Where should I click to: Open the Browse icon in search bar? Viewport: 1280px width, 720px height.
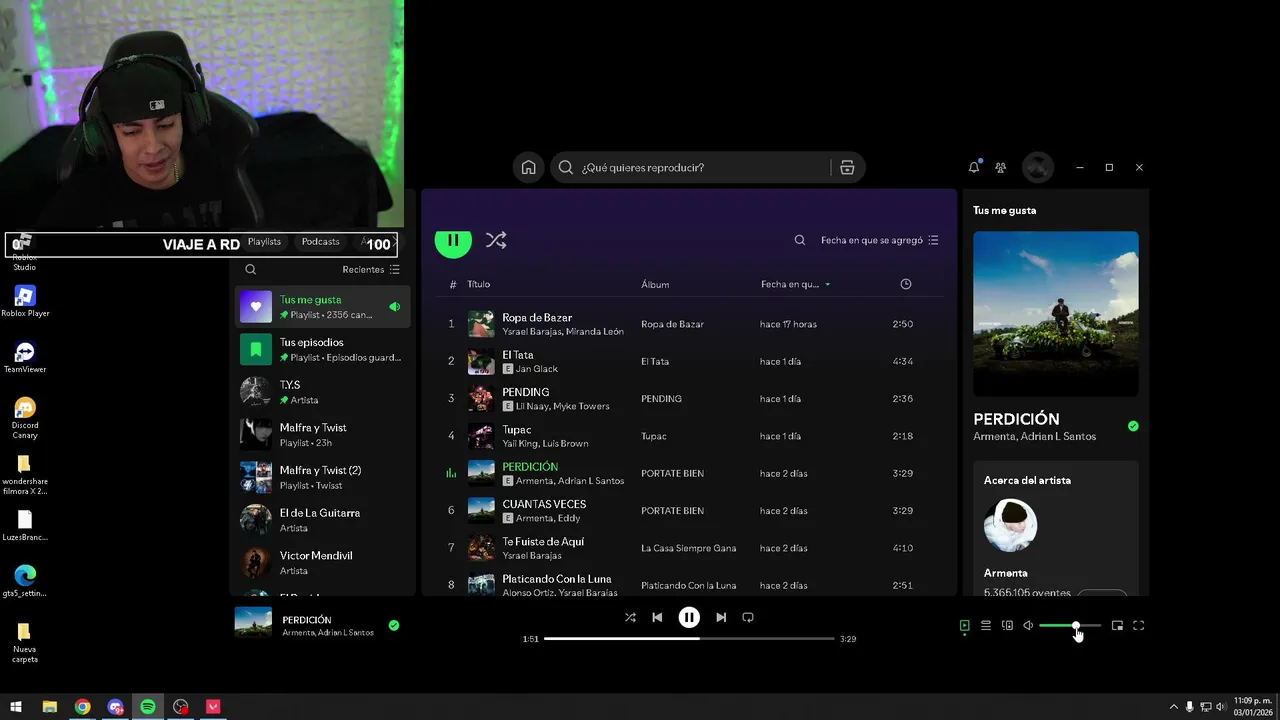tap(847, 167)
